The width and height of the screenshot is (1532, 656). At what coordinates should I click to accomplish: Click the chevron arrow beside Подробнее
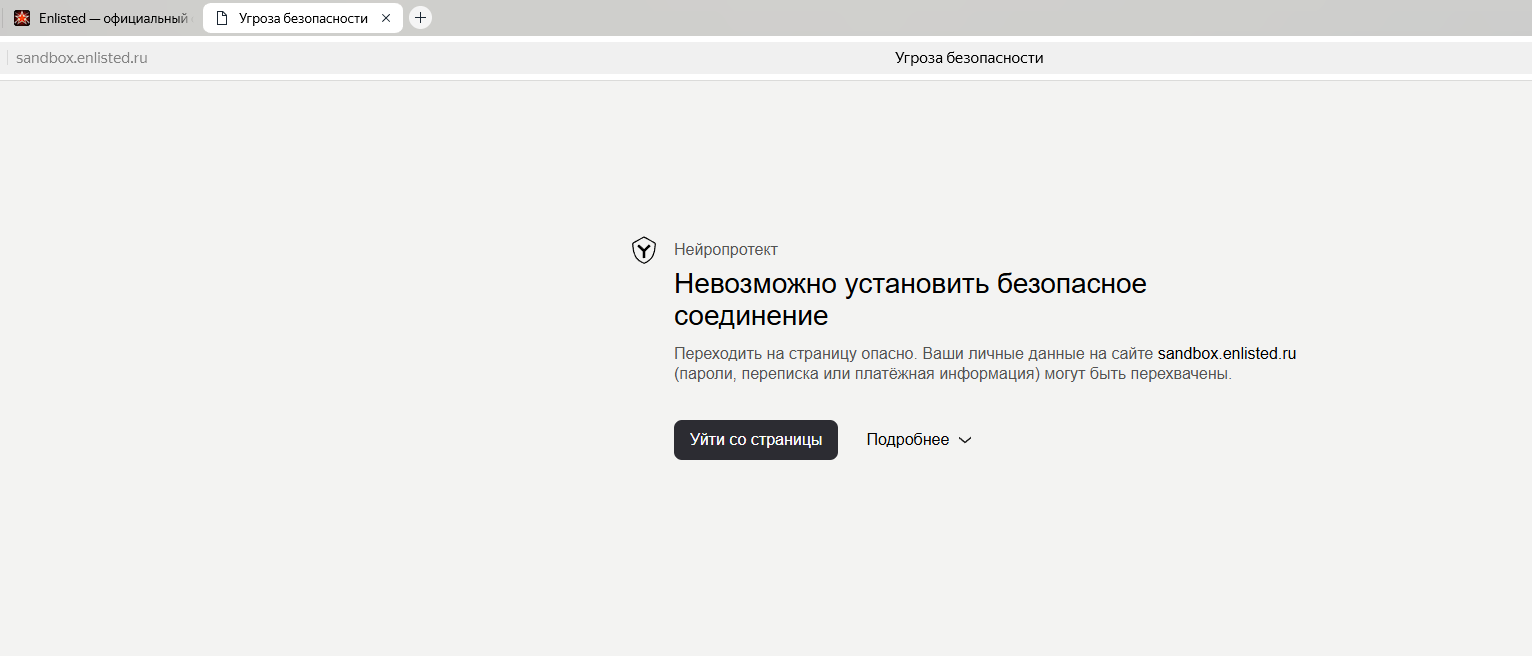[965, 440]
